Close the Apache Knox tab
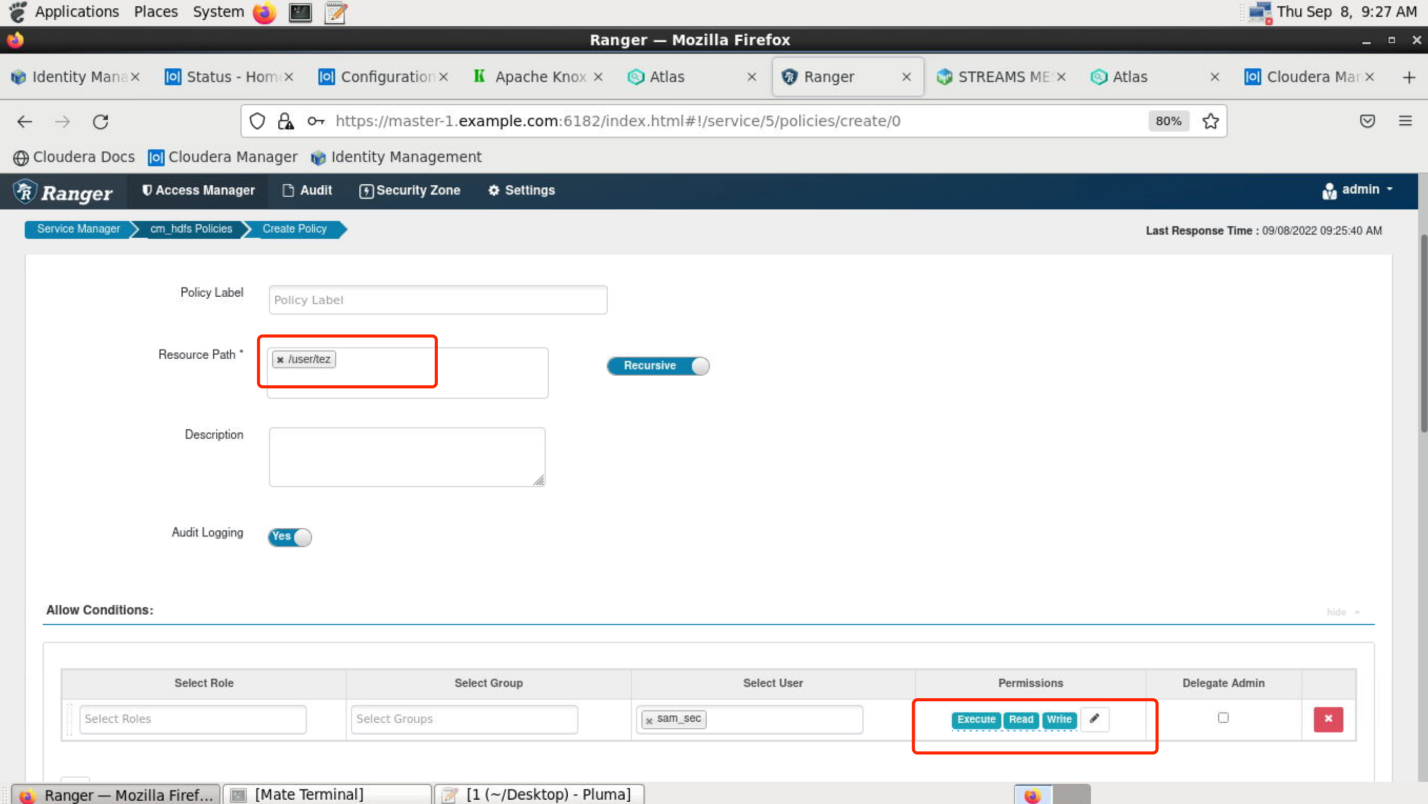Viewport: 1428px width, 804px height. point(598,77)
